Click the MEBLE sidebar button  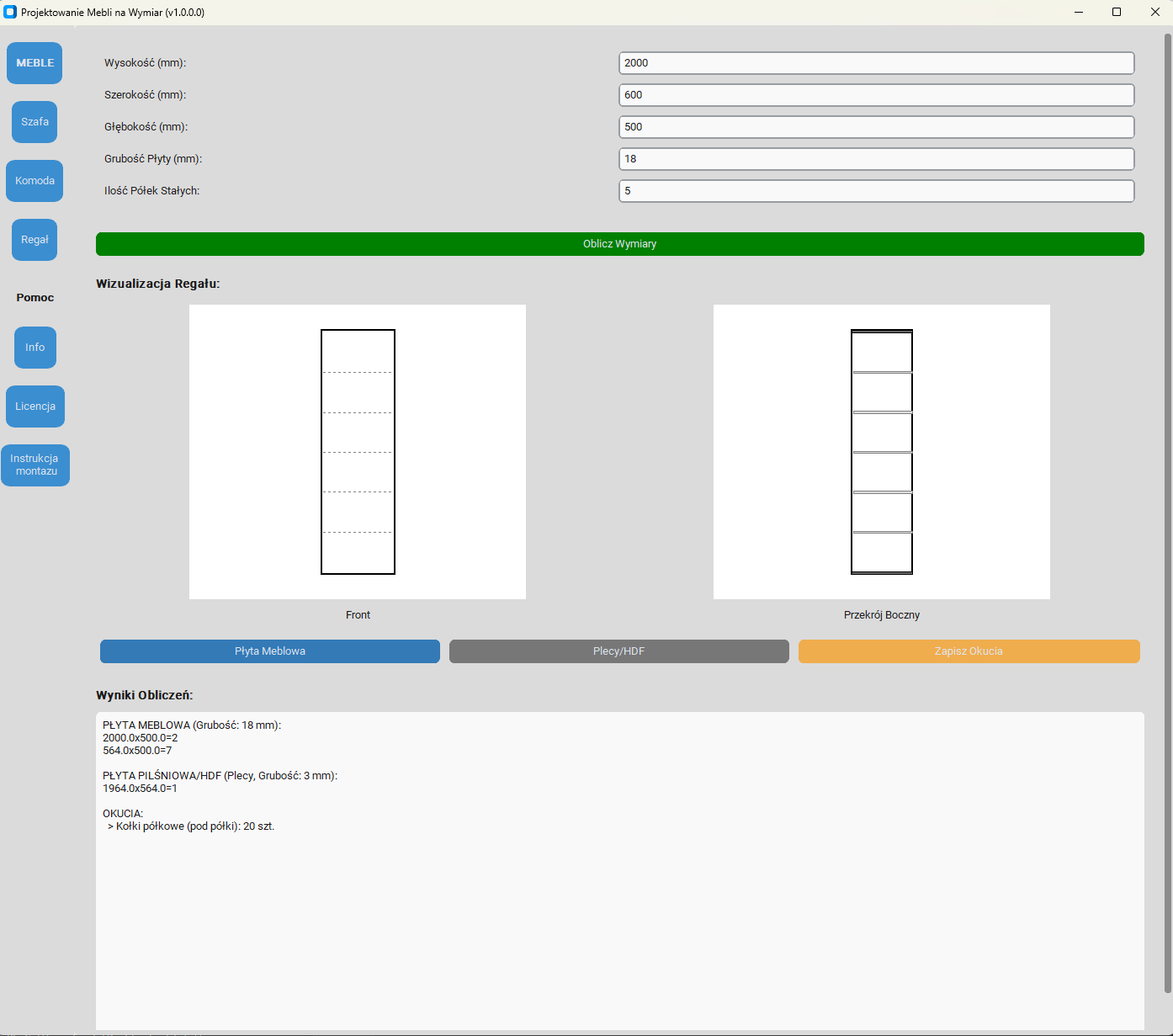(x=34, y=63)
